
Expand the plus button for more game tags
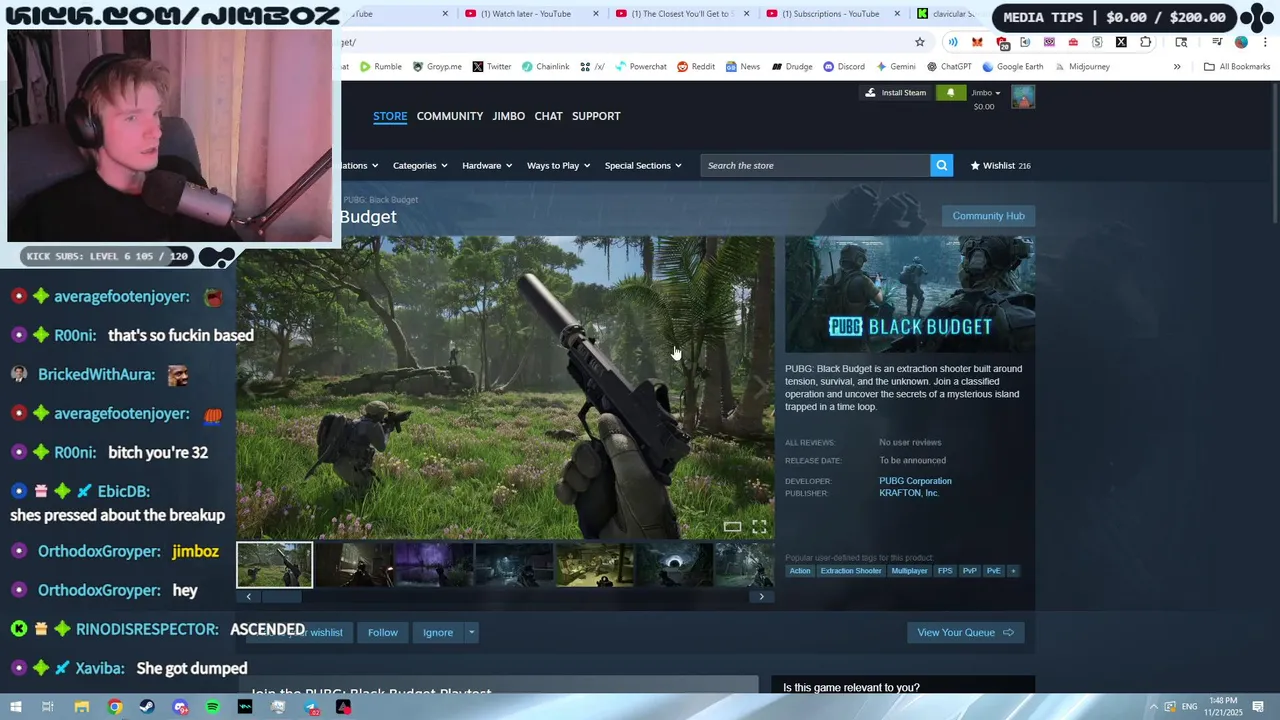click(x=1013, y=571)
